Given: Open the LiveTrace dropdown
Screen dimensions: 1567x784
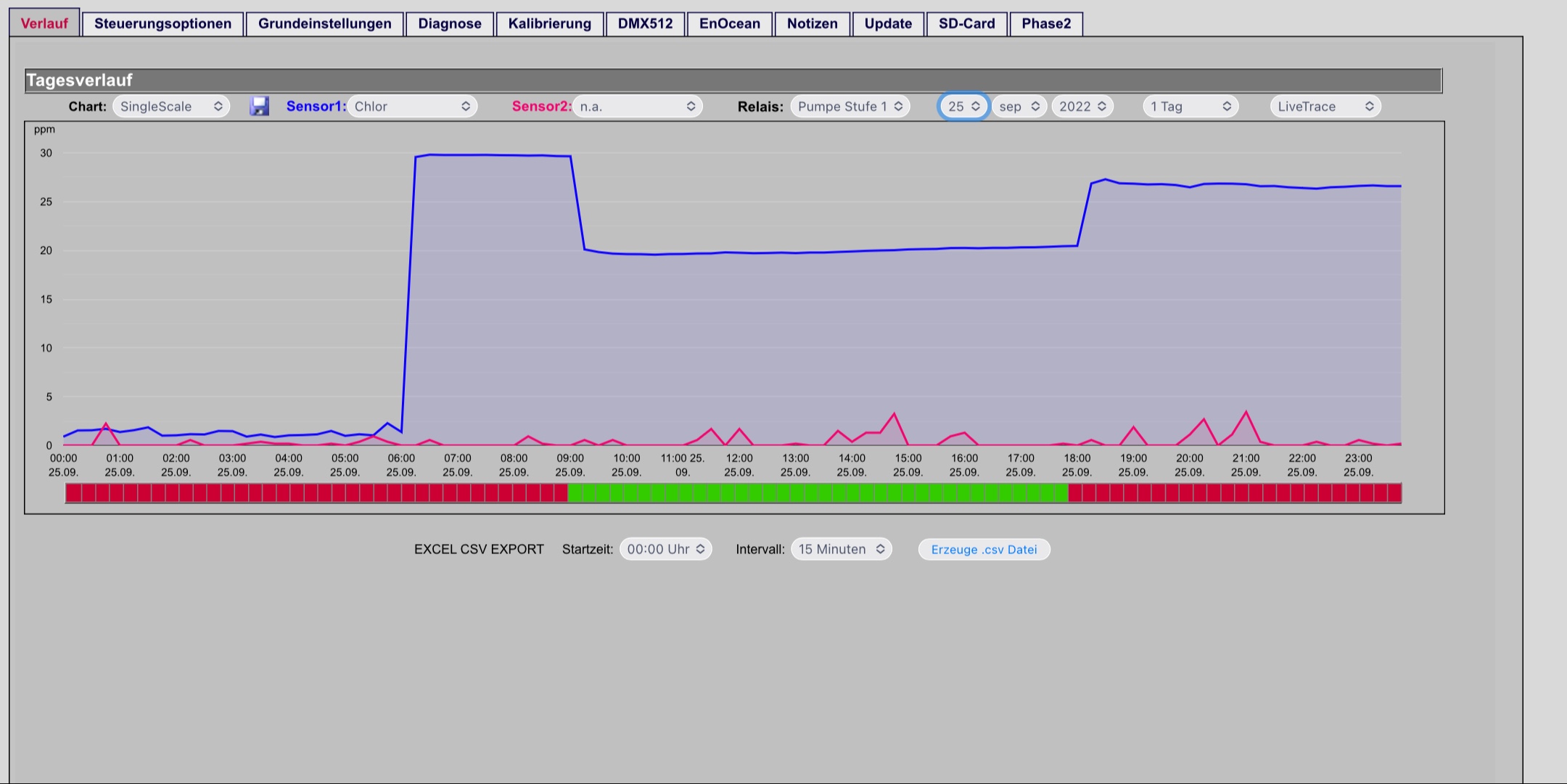Looking at the screenshot, I should tap(1325, 107).
